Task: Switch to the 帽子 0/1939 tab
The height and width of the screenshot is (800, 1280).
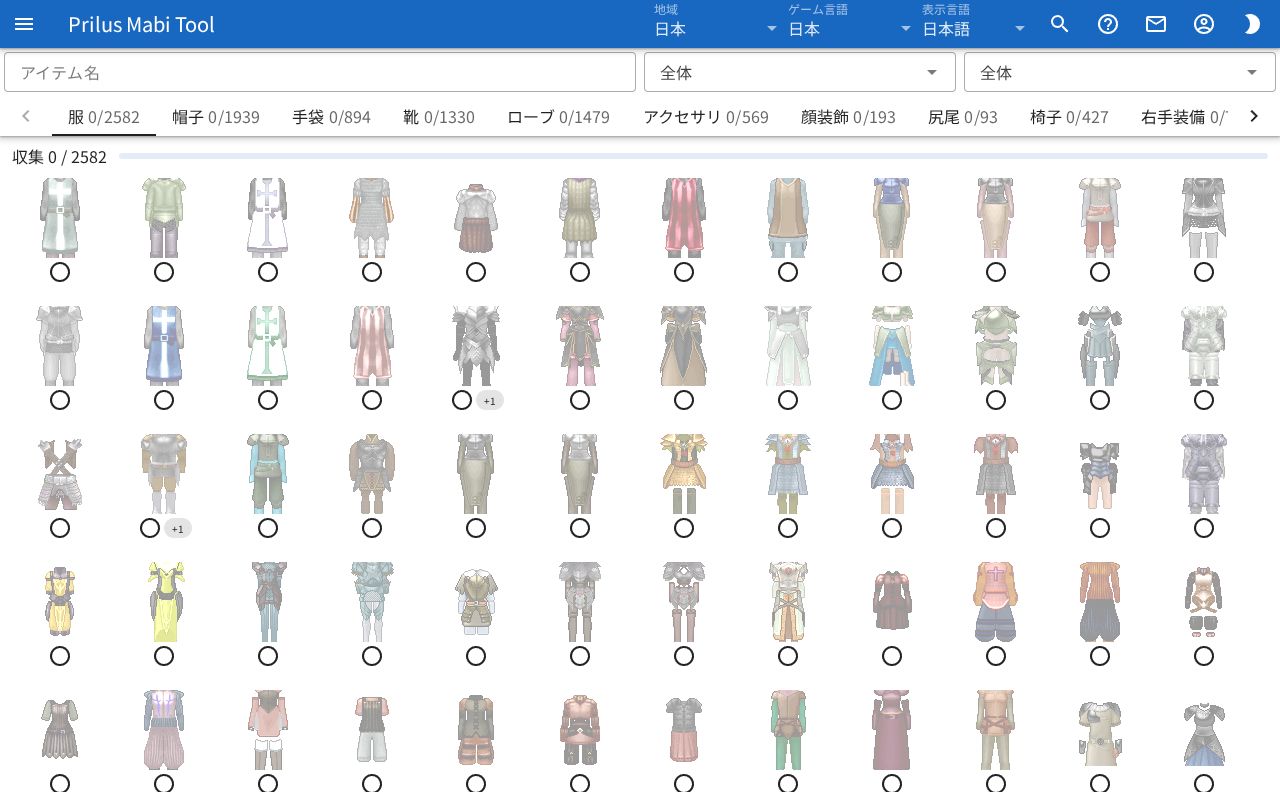Action: coord(216,117)
